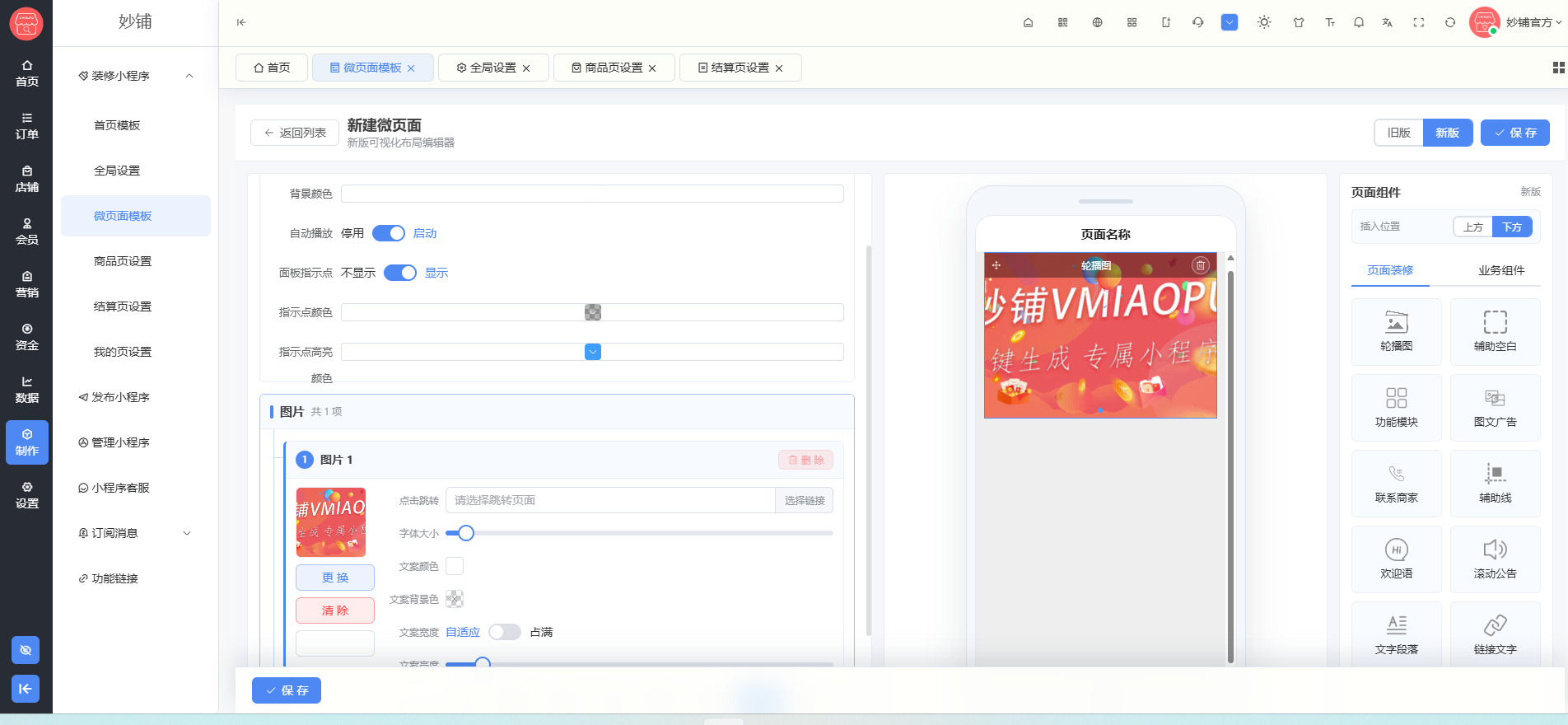Add the 图文广告 image-text ad component
The image size is (1568, 725).
1495,408
